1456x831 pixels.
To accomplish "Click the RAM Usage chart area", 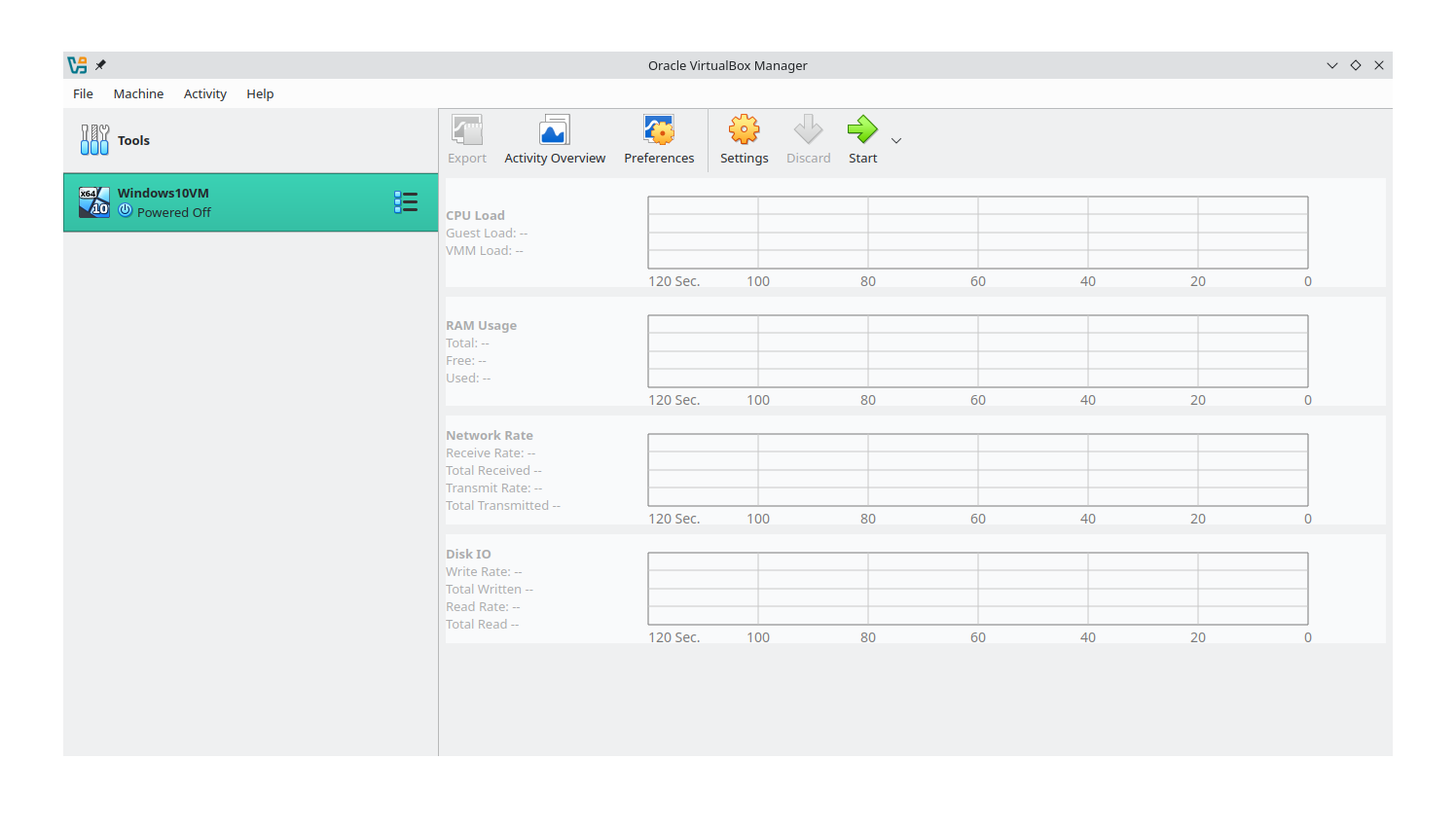I will coord(978,351).
